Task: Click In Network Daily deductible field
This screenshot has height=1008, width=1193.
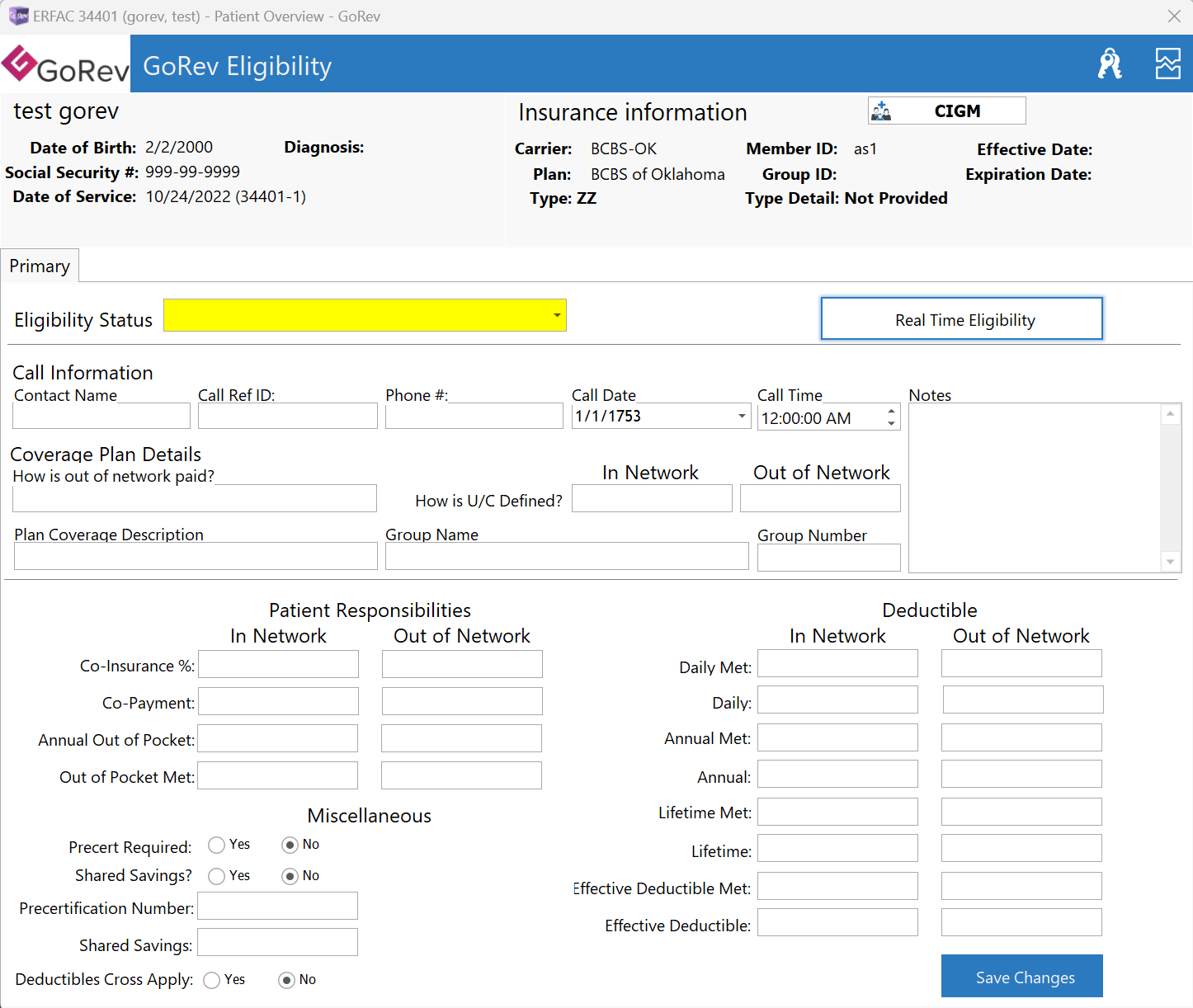Action: [838, 699]
